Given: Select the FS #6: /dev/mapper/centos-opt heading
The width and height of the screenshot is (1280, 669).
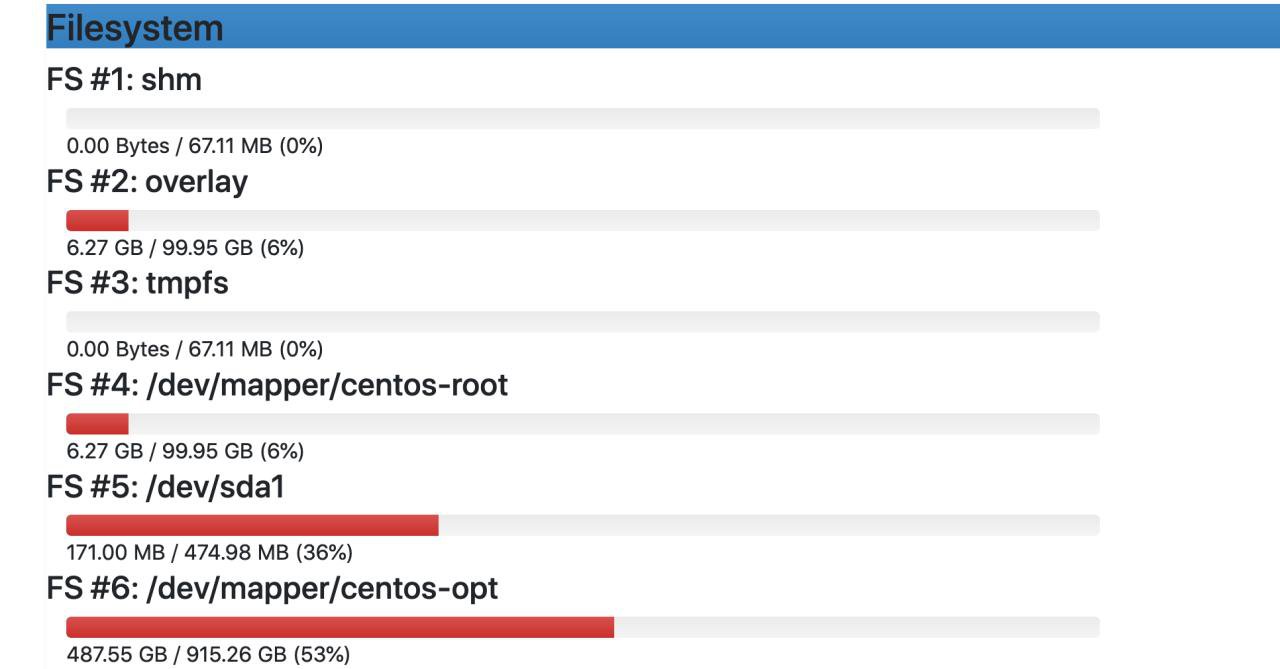Looking at the screenshot, I should [272, 588].
